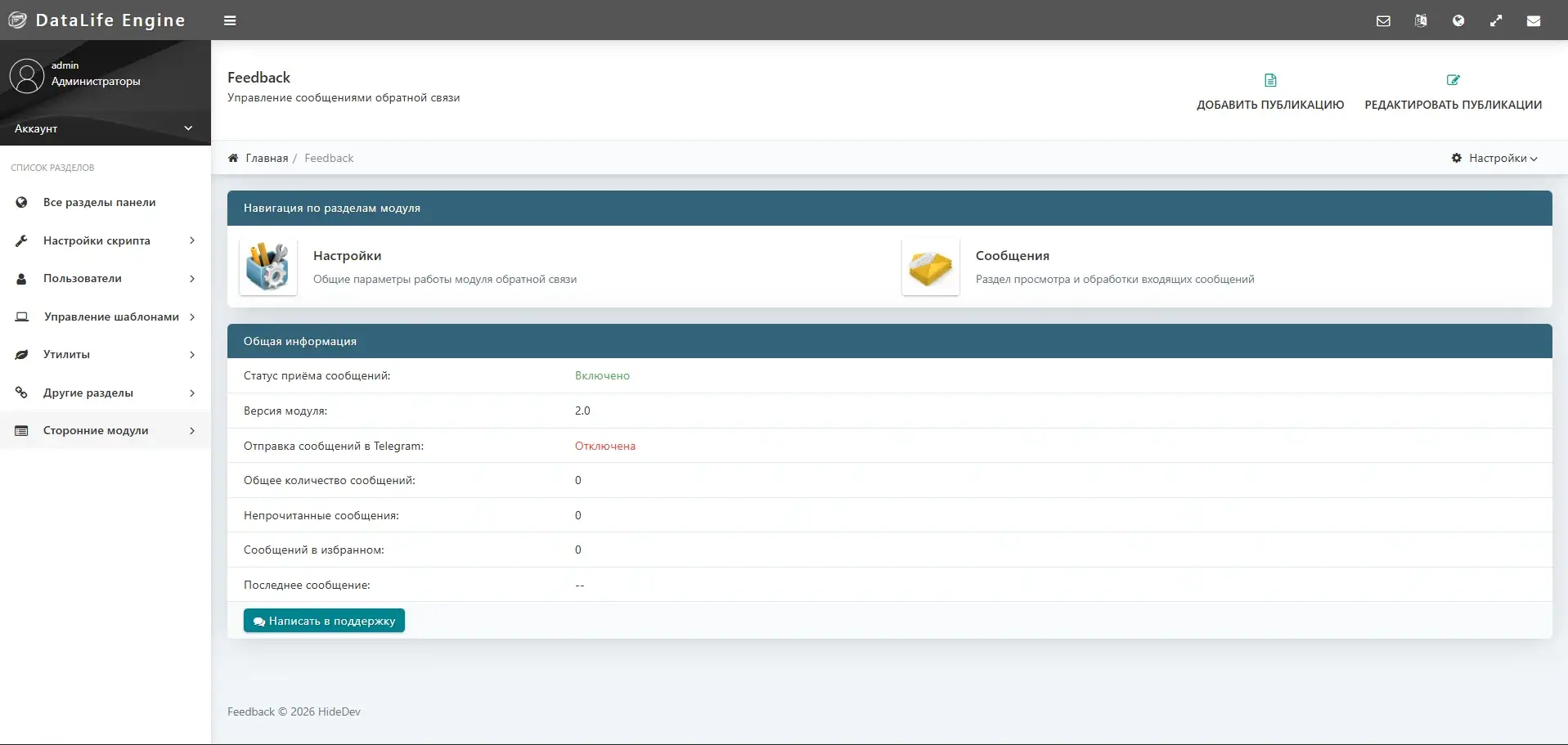Screen dimensions: 1568x745
Task: Click the document icon above Добавить публикацию
Action: pos(1270,80)
